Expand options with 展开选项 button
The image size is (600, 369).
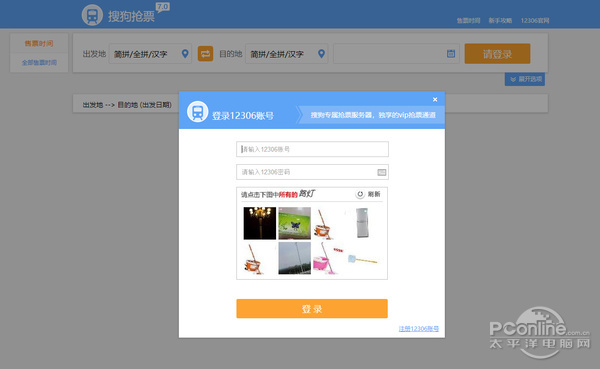525,79
